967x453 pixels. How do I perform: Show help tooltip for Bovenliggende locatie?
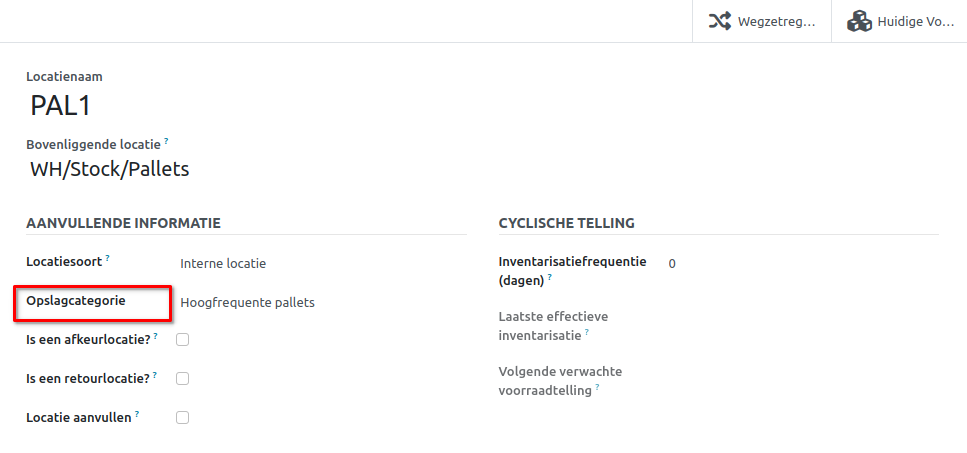pos(166,142)
